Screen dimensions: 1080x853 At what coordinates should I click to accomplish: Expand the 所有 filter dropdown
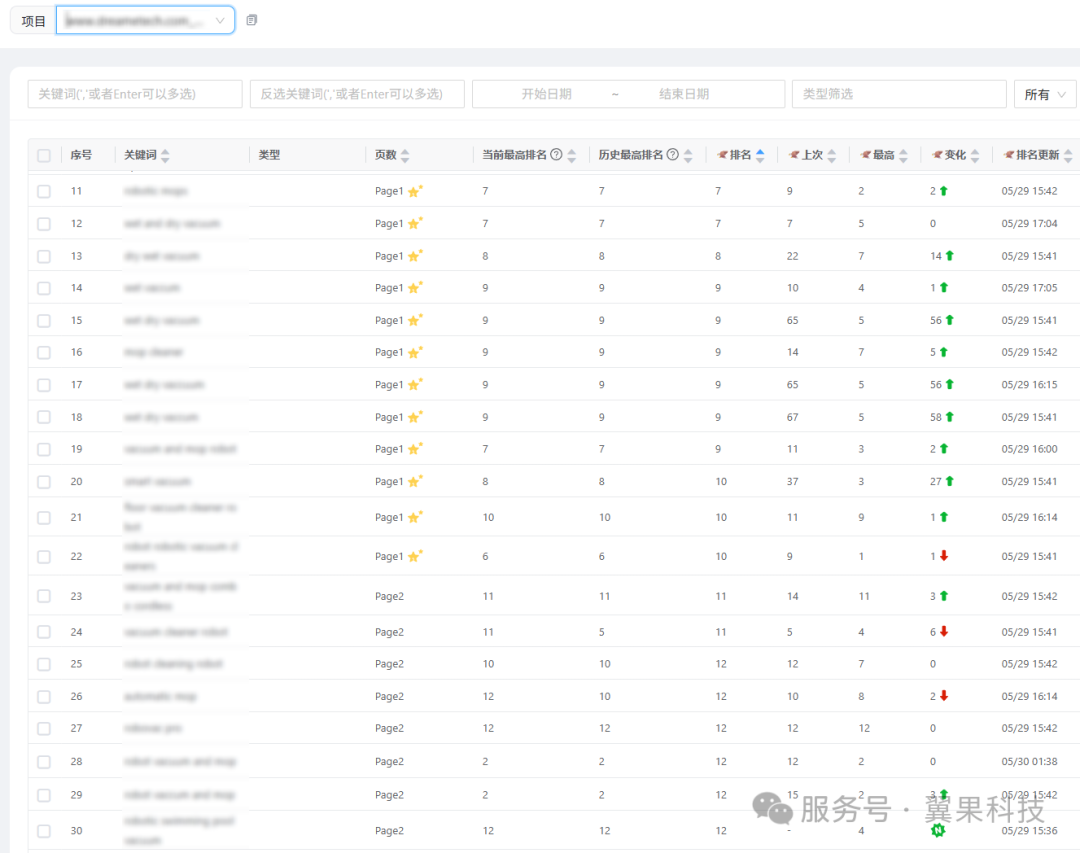tap(1044, 94)
